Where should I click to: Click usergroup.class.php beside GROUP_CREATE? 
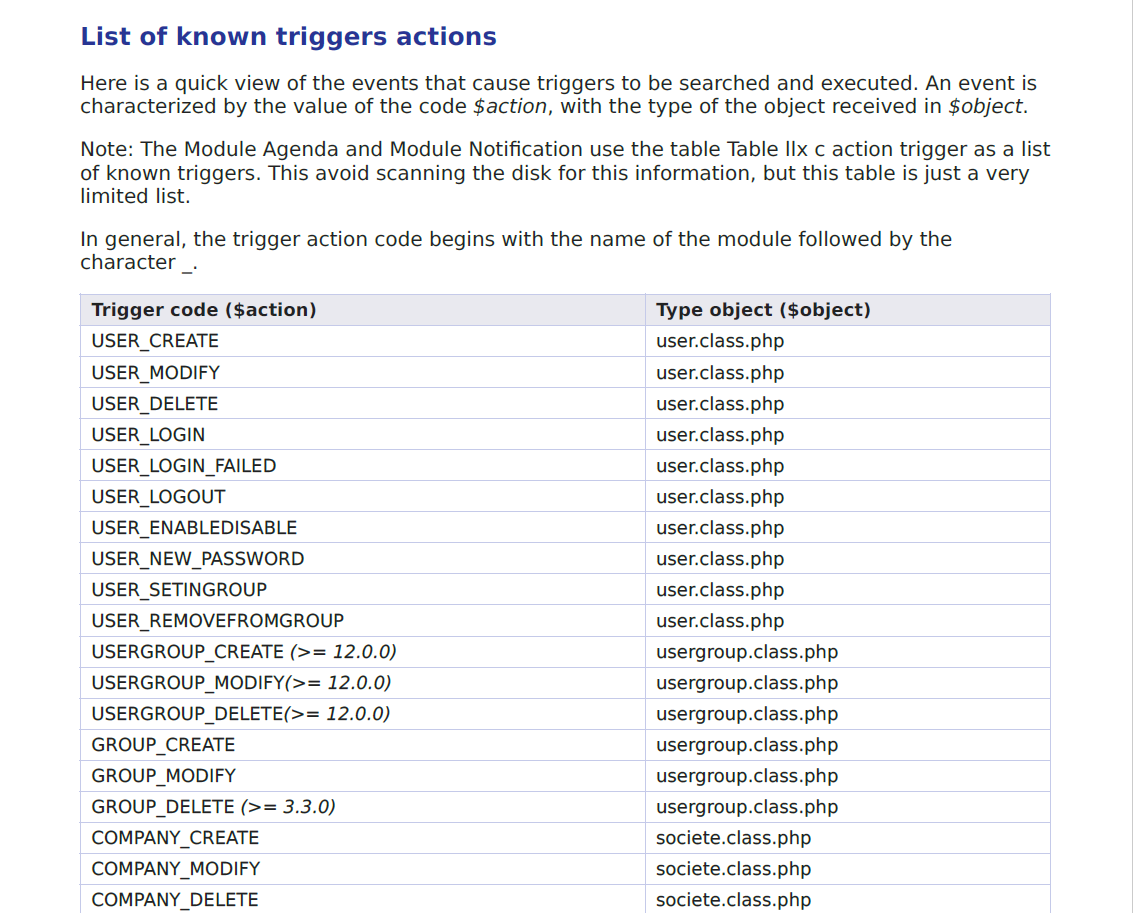pyautogui.click(x=747, y=745)
